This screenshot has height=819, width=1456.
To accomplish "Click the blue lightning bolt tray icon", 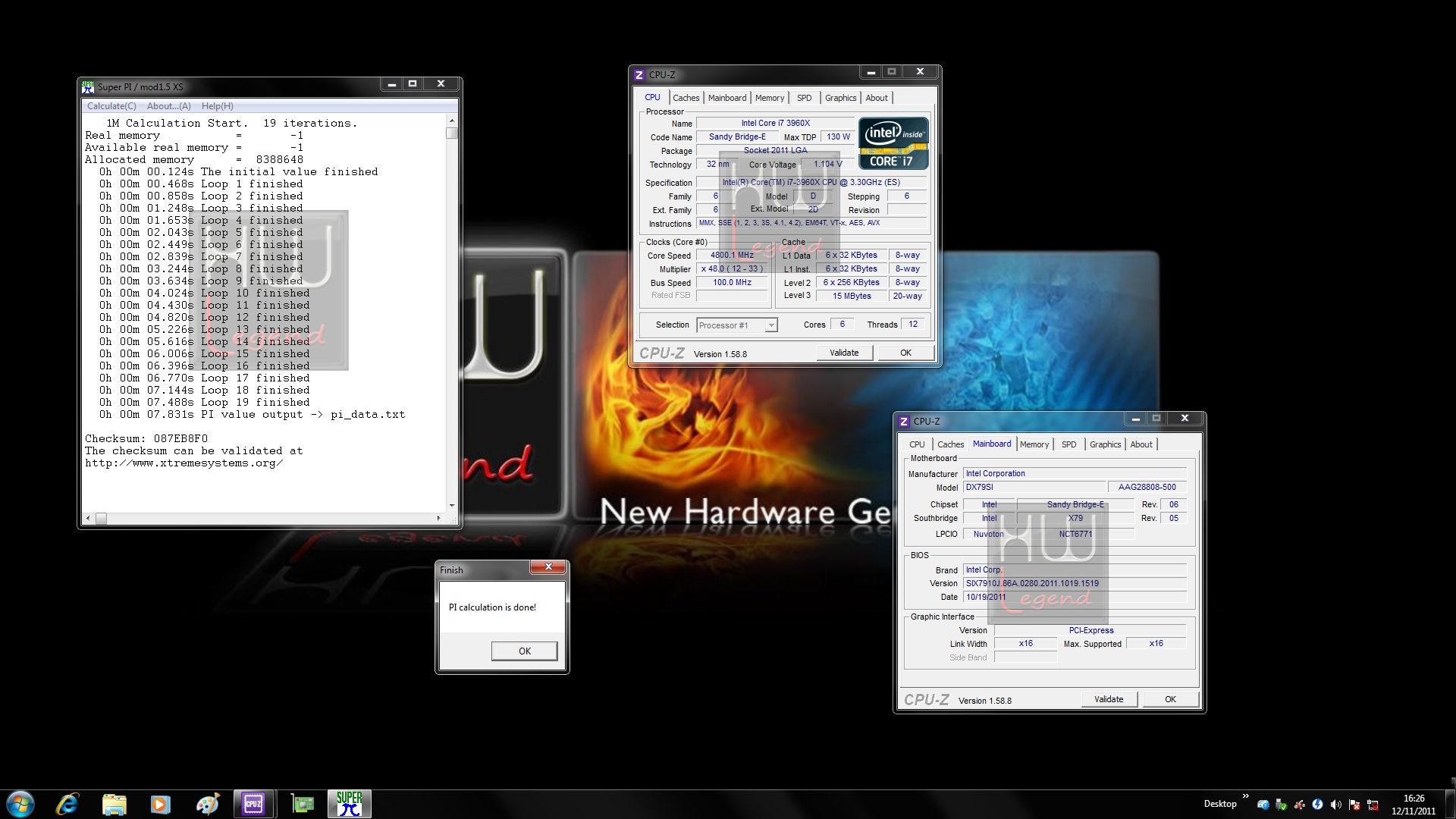I will pos(1317,805).
